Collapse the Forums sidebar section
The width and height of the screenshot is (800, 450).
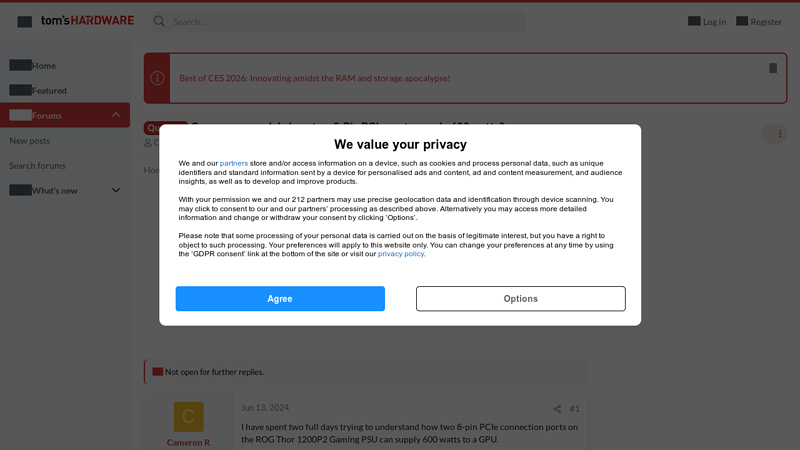[x=116, y=115]
